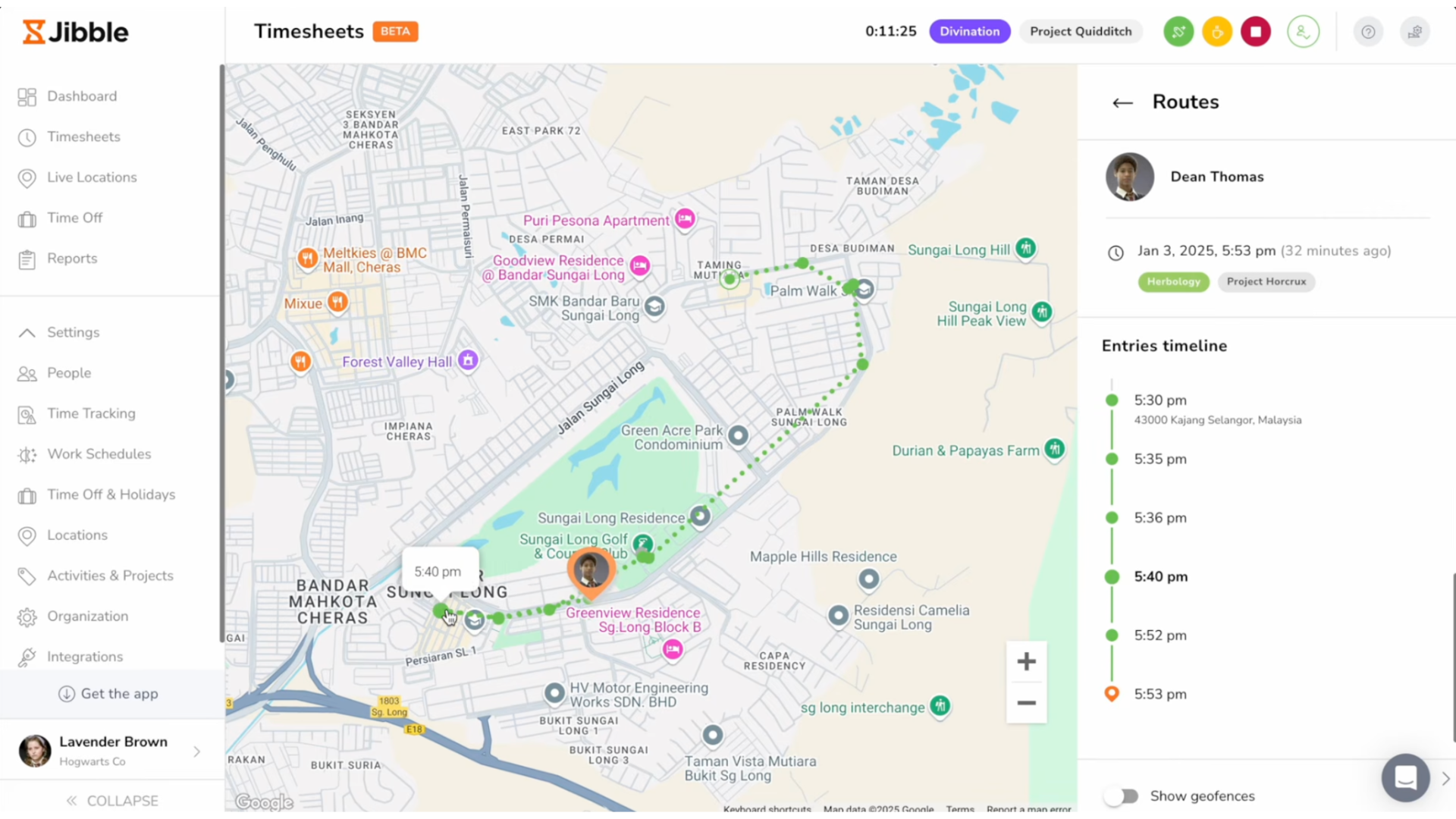Screen dimensions: 1456x819
Task: Click red stop timer button
Action: pyautogui.click(x=1256, y=32)
